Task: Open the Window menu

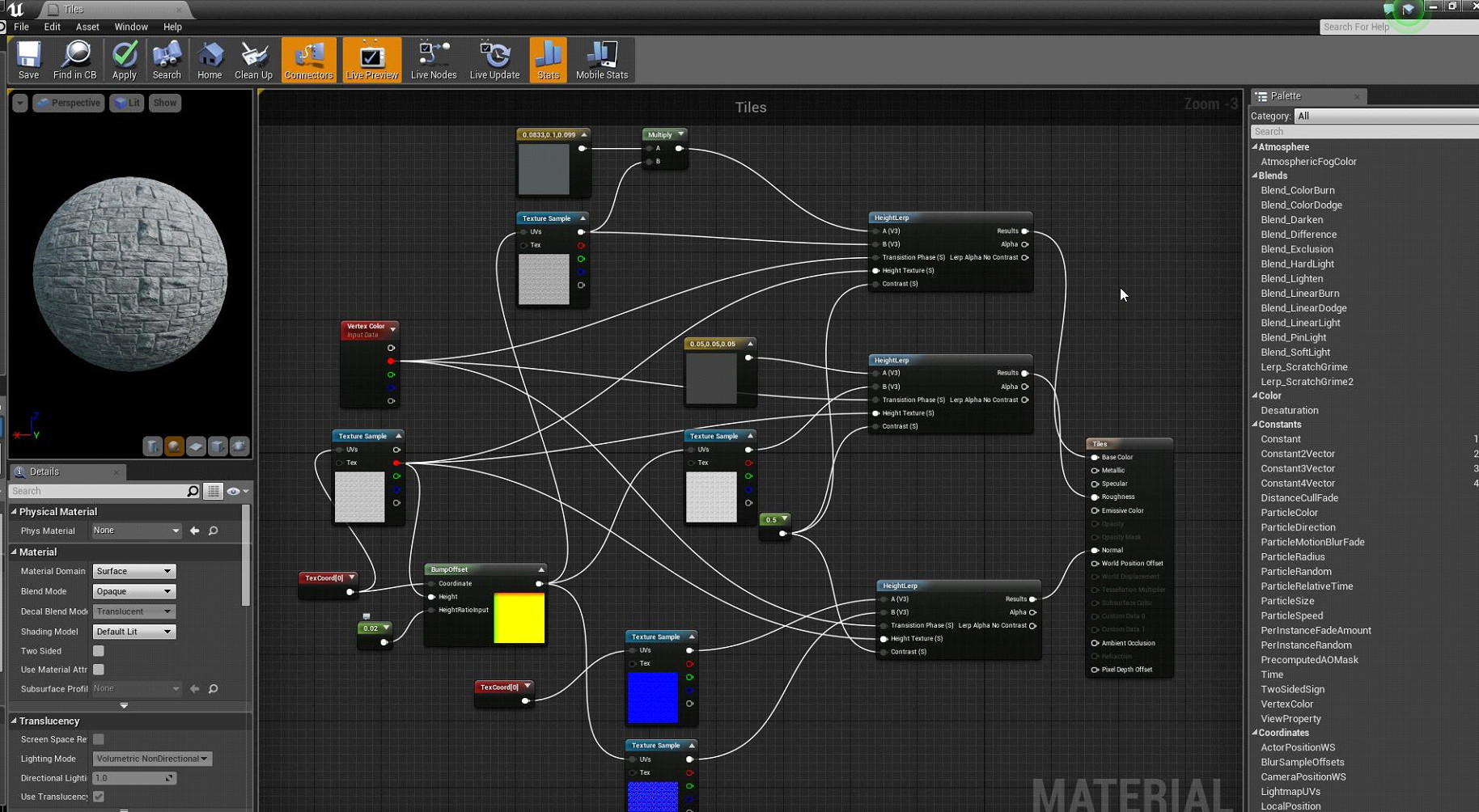Action: (x=130, y=27)
